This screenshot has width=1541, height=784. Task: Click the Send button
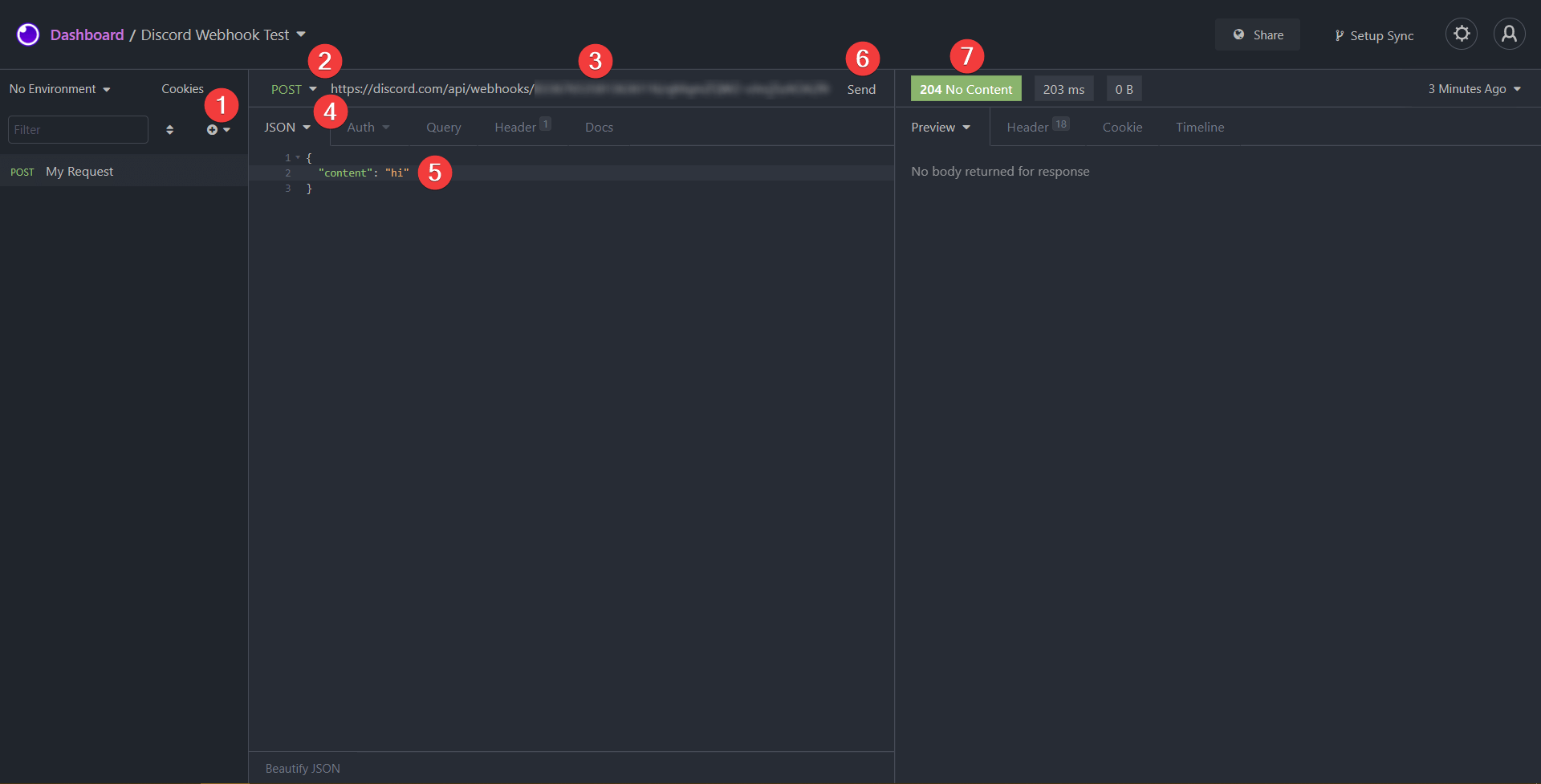(x=861, y=89)
